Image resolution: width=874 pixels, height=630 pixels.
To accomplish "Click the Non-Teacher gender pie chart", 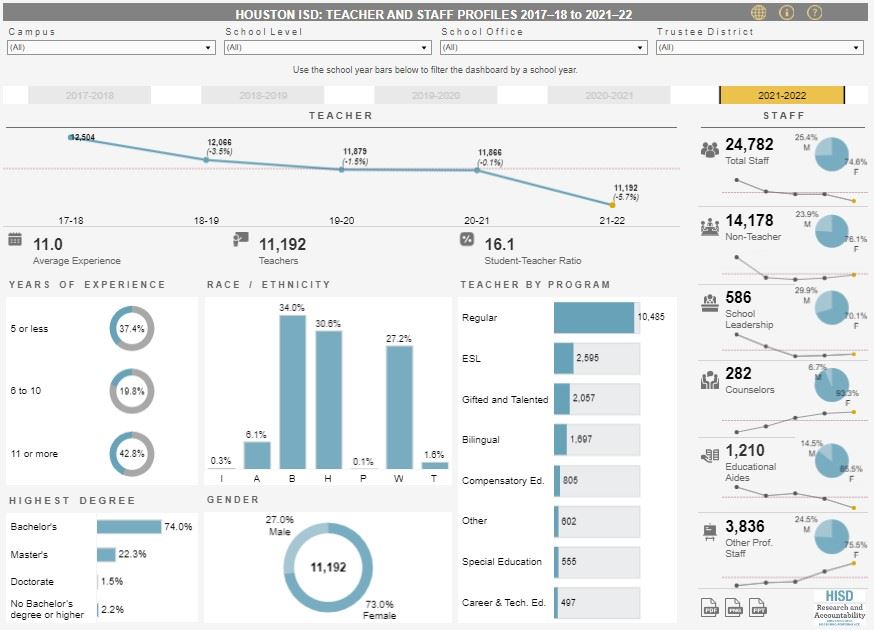I will (x=832, y=231).
